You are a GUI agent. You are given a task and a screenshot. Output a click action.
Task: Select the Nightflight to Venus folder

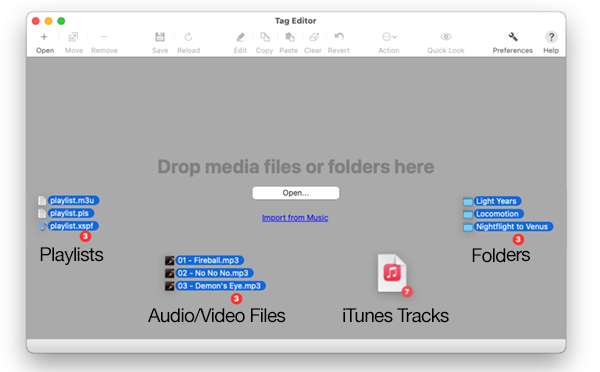point(513,227)
